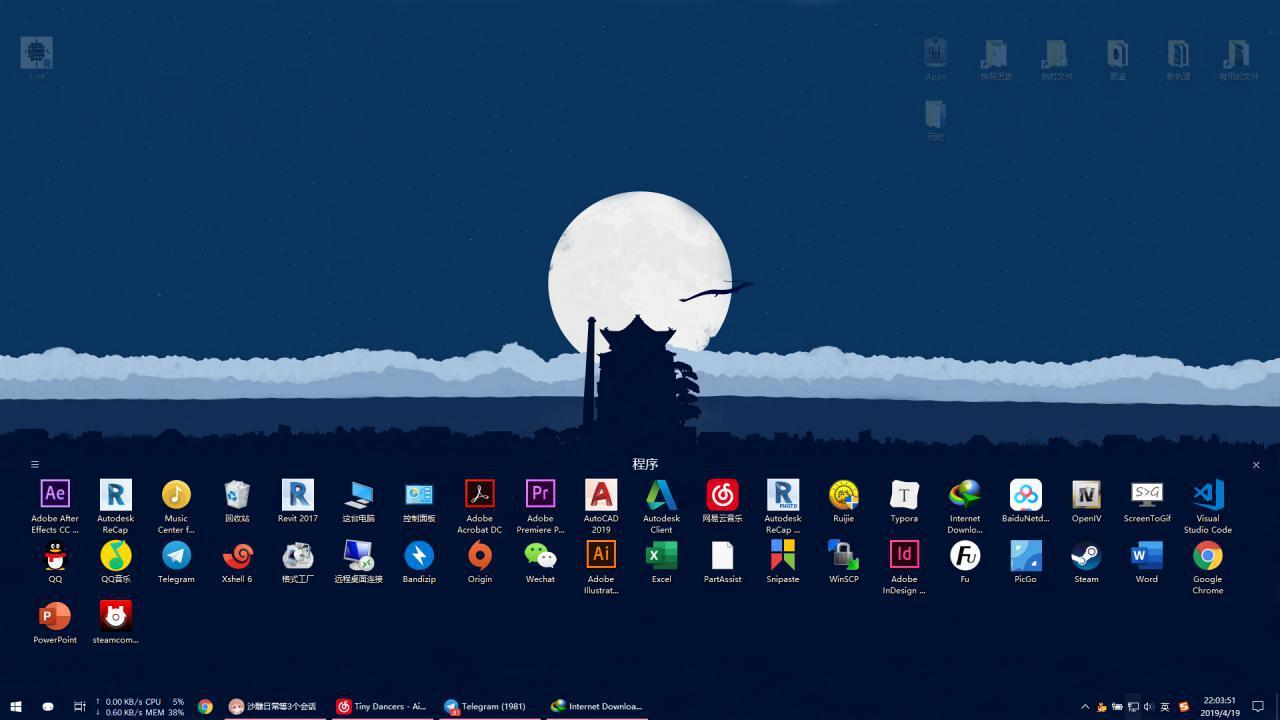
Task: Open the program panel hamburger menu
Action: coord(34,464)
